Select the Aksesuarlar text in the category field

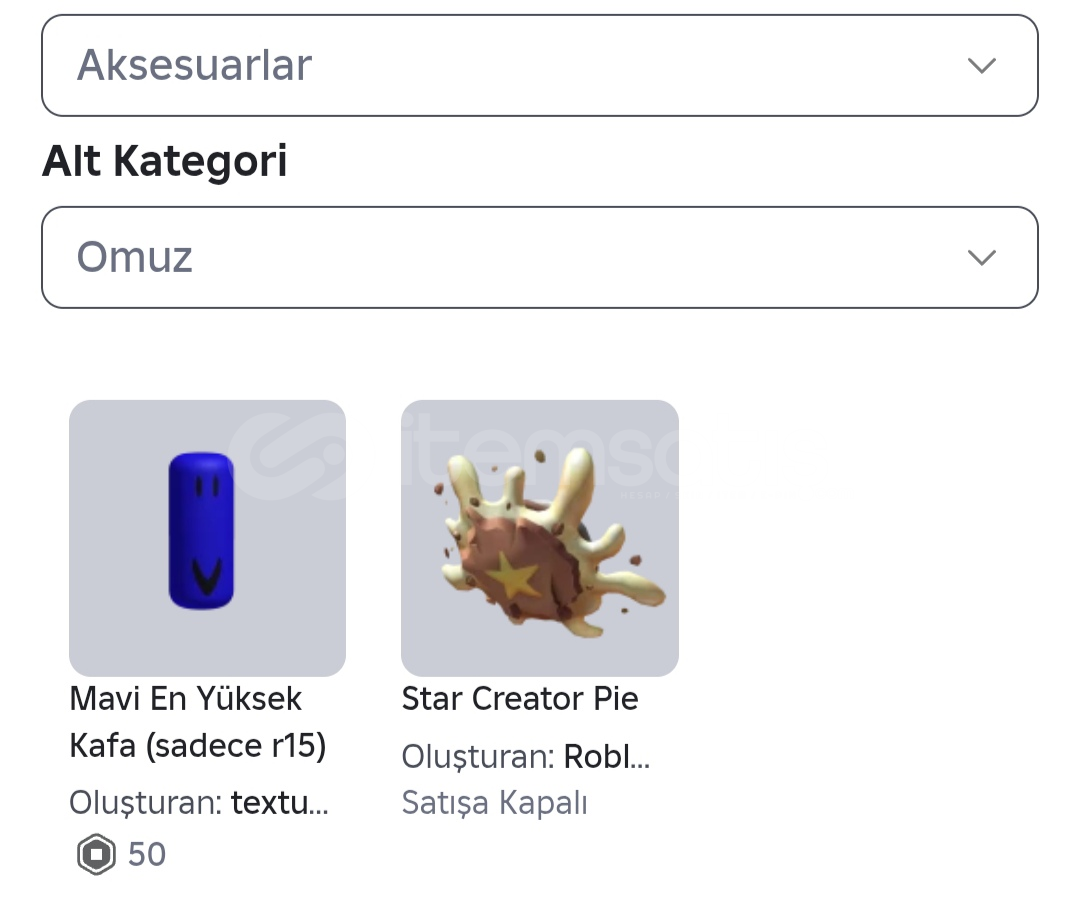tap(194, 66)
